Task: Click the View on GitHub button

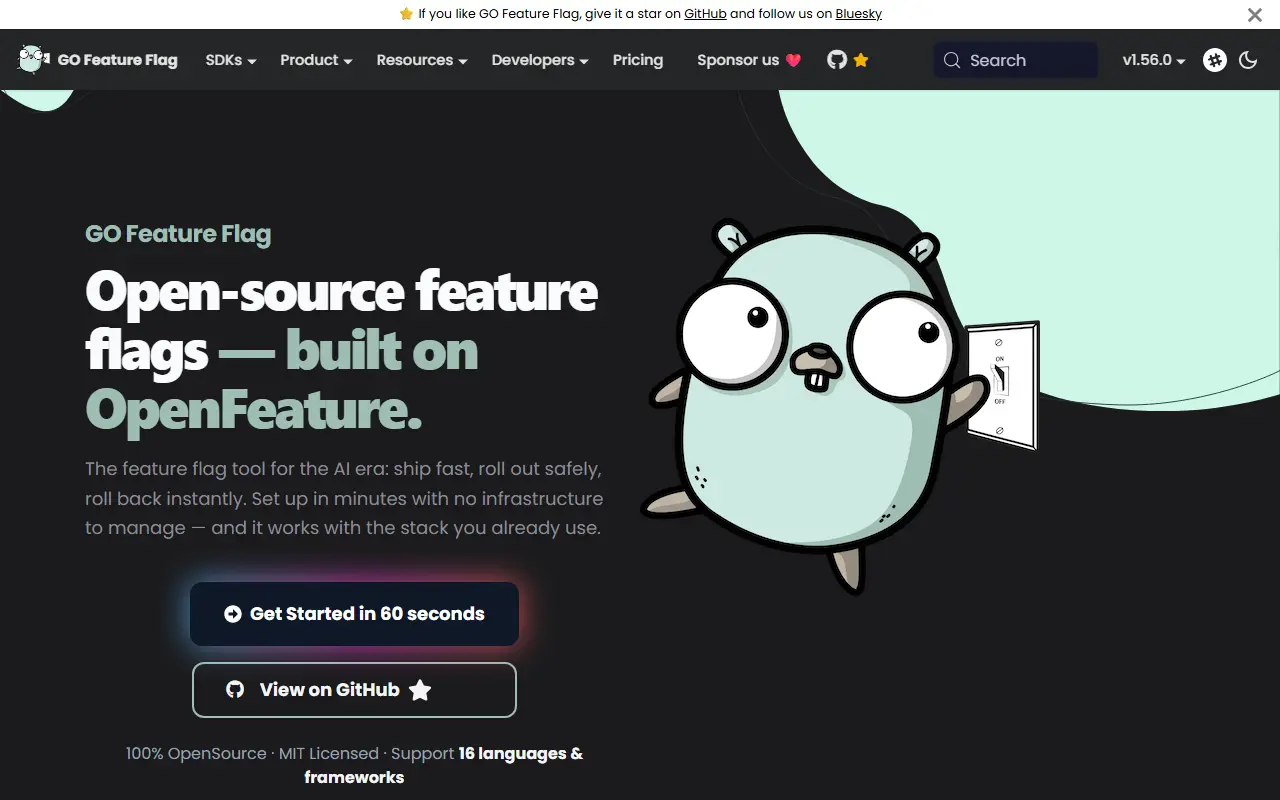Action: point(354,690)
